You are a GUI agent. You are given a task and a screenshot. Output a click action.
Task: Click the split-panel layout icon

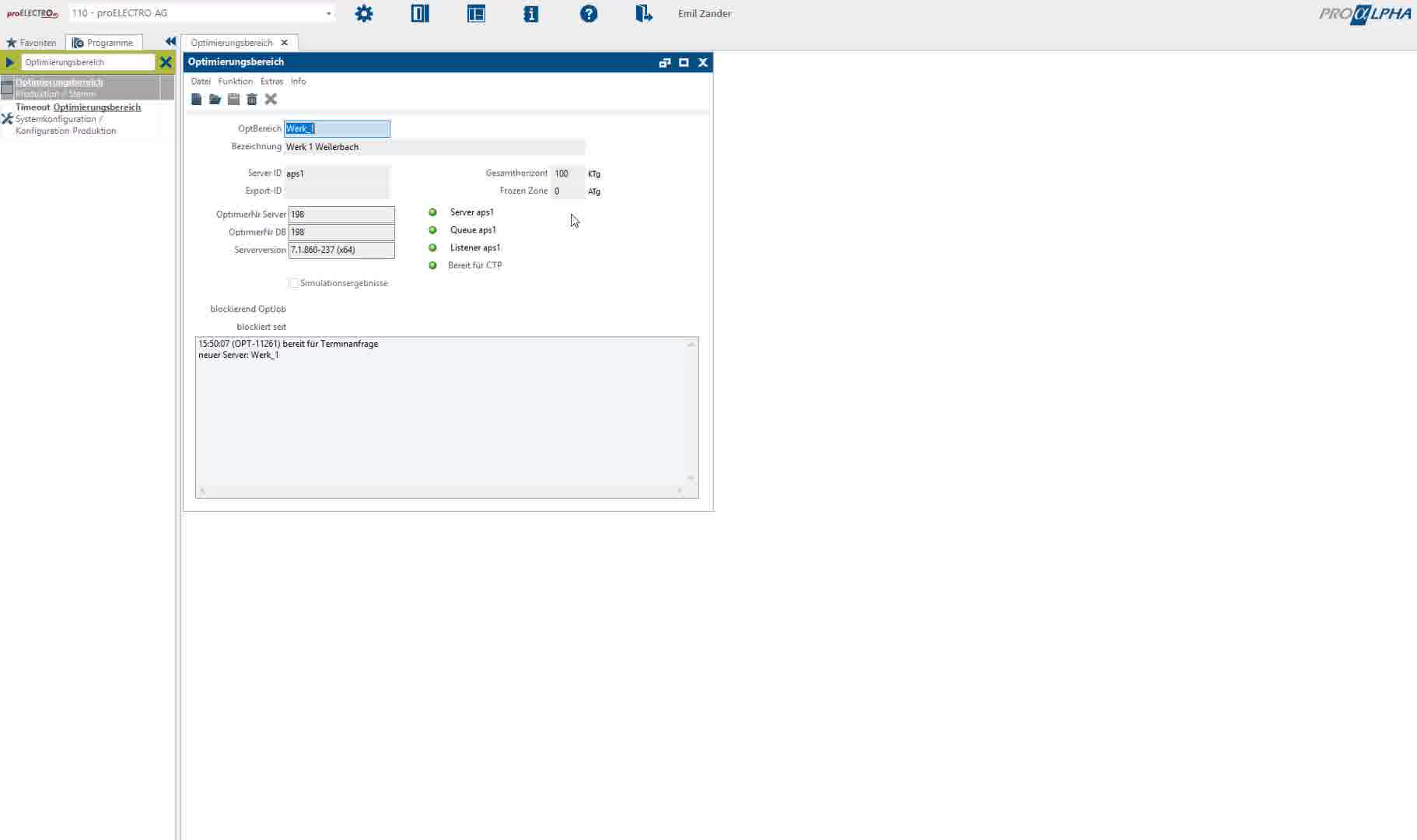(x=476, y=13)
